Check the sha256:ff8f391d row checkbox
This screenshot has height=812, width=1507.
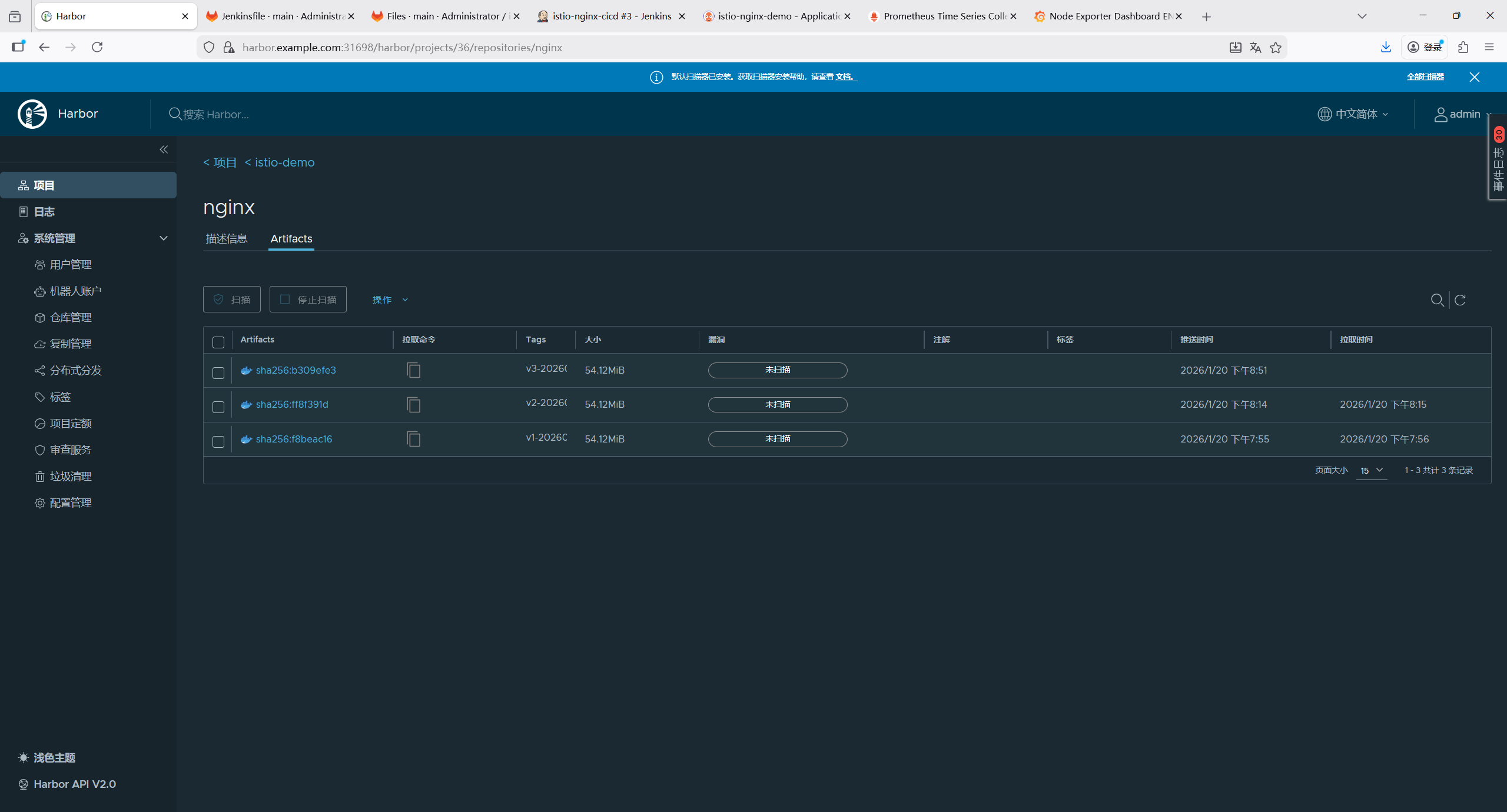point(218,407)
